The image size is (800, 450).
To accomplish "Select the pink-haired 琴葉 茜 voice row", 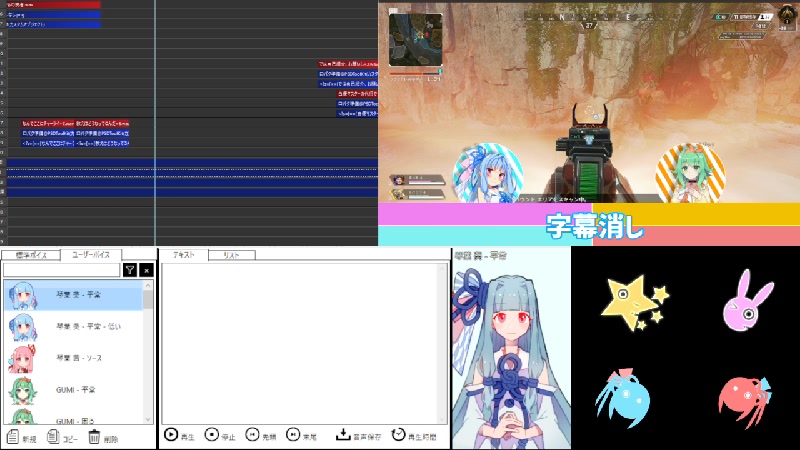I will [x=73, y=358].
